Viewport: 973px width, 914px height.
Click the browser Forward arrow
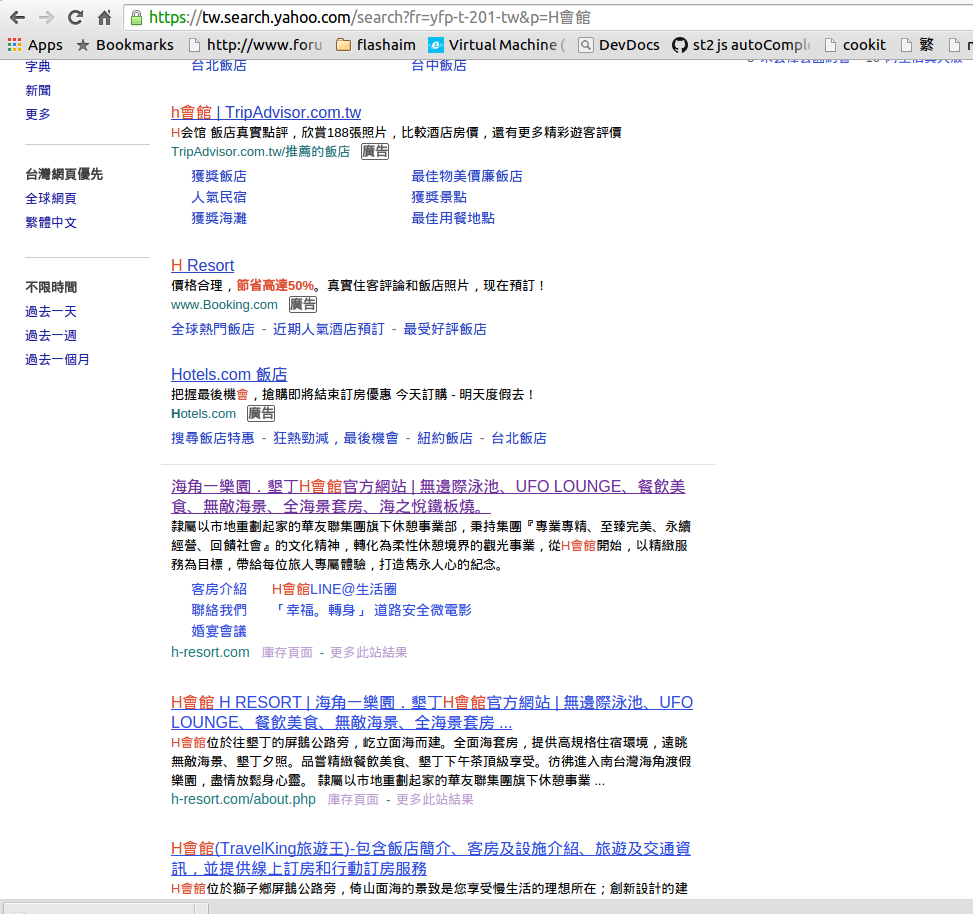click(x=46, y=17)
